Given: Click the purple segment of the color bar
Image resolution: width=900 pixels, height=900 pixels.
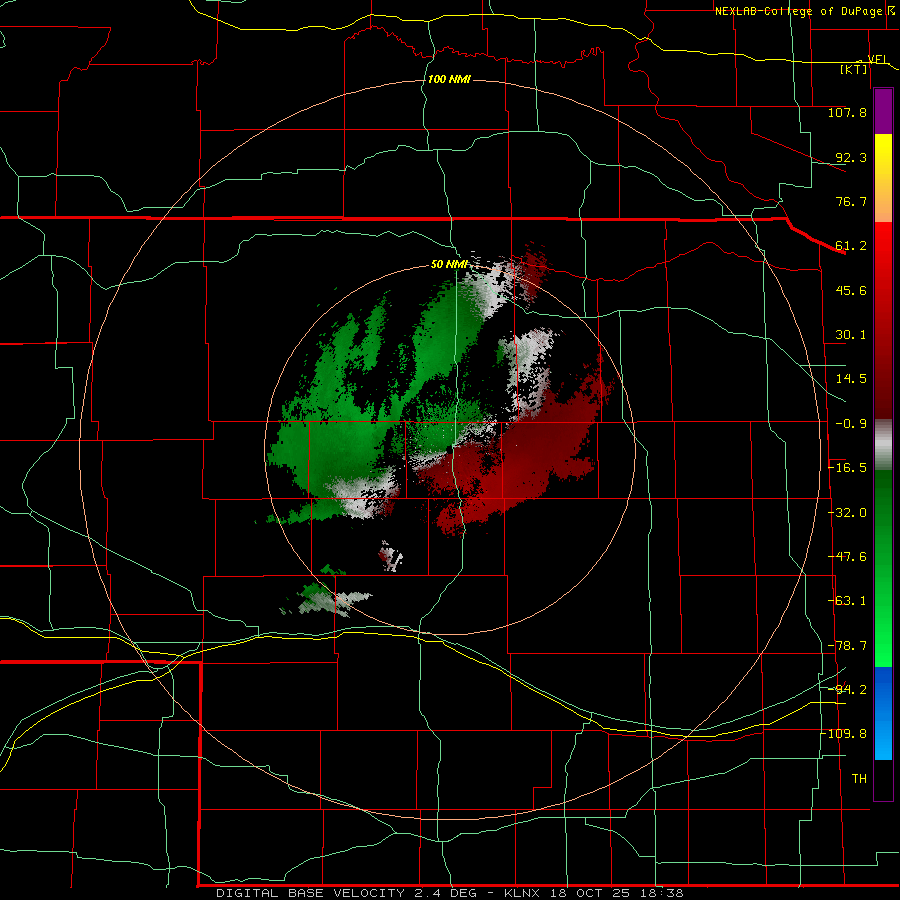Looking at the screenshot, I should coord(883,112).
